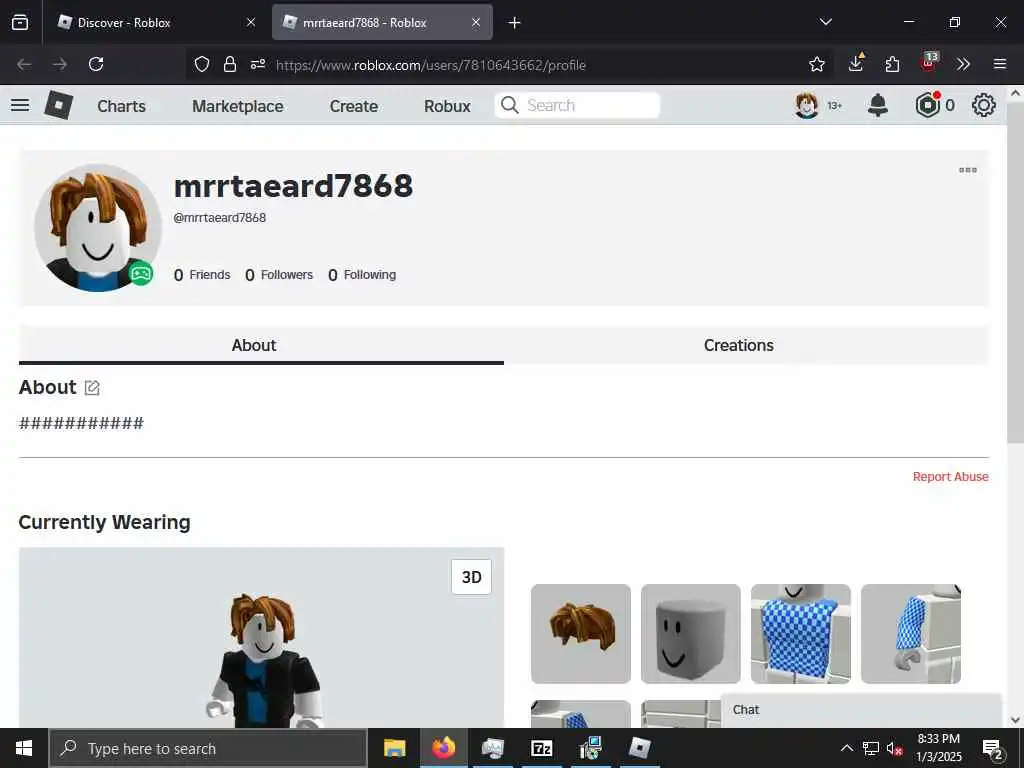Open File Explorer from taskbar
This screenshot has height=768, width=1024.
394,748
